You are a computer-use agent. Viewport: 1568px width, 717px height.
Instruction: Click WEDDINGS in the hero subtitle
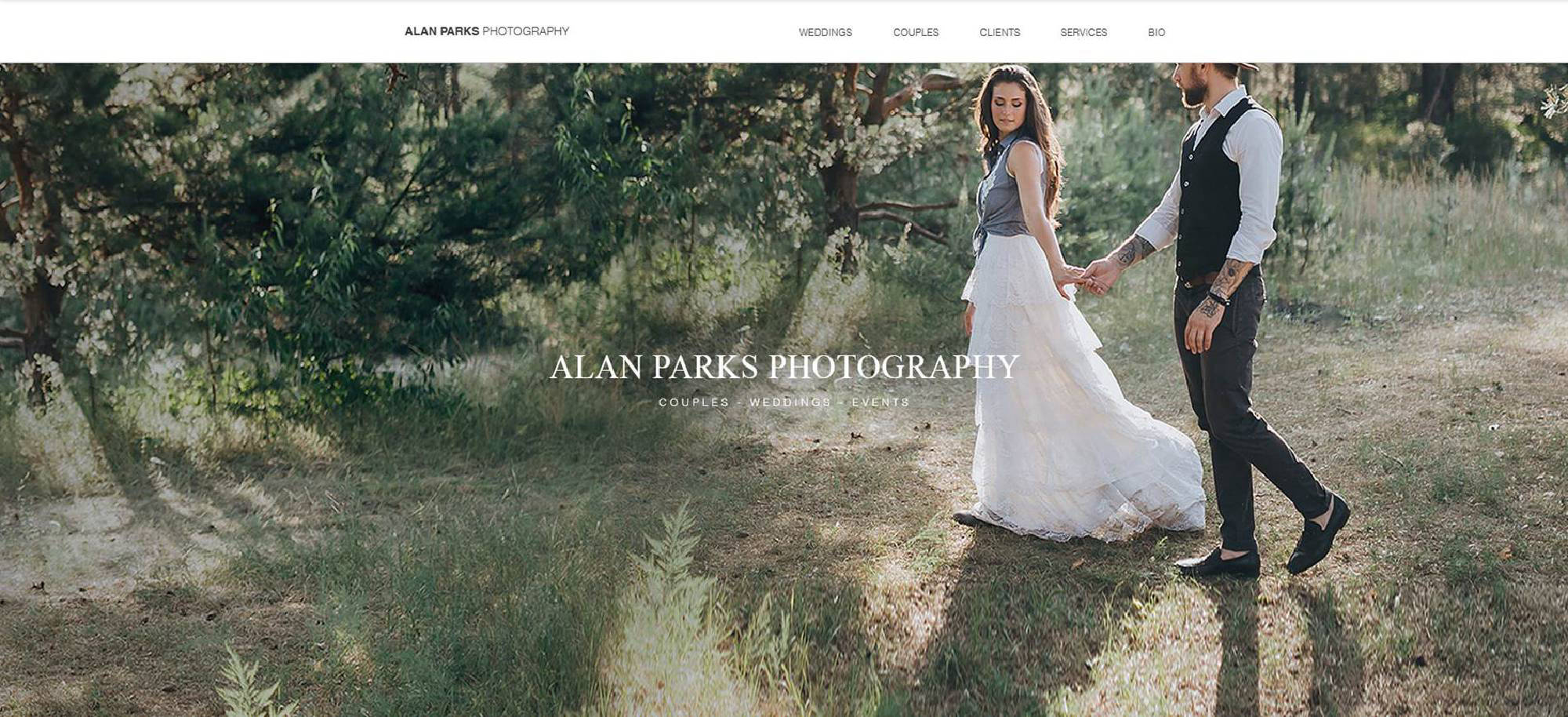790,402
